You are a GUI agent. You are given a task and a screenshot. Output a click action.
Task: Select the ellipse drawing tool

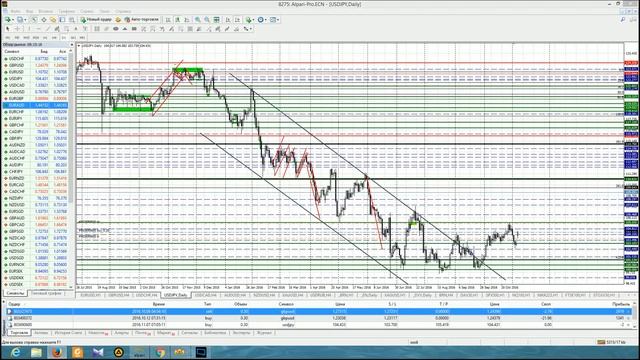pos(116,29)
